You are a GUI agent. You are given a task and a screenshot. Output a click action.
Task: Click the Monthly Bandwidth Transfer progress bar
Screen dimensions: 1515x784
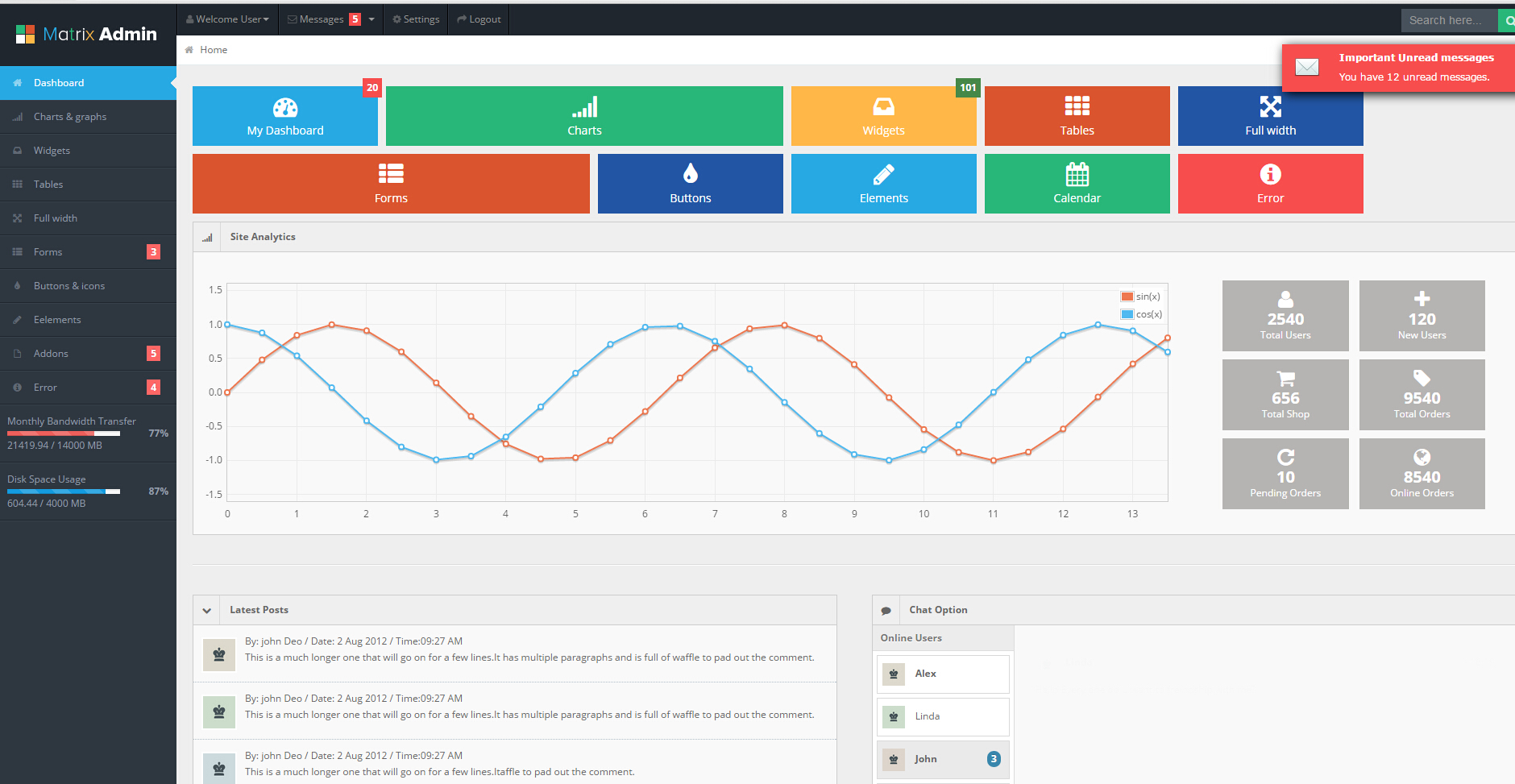point(64,433)
